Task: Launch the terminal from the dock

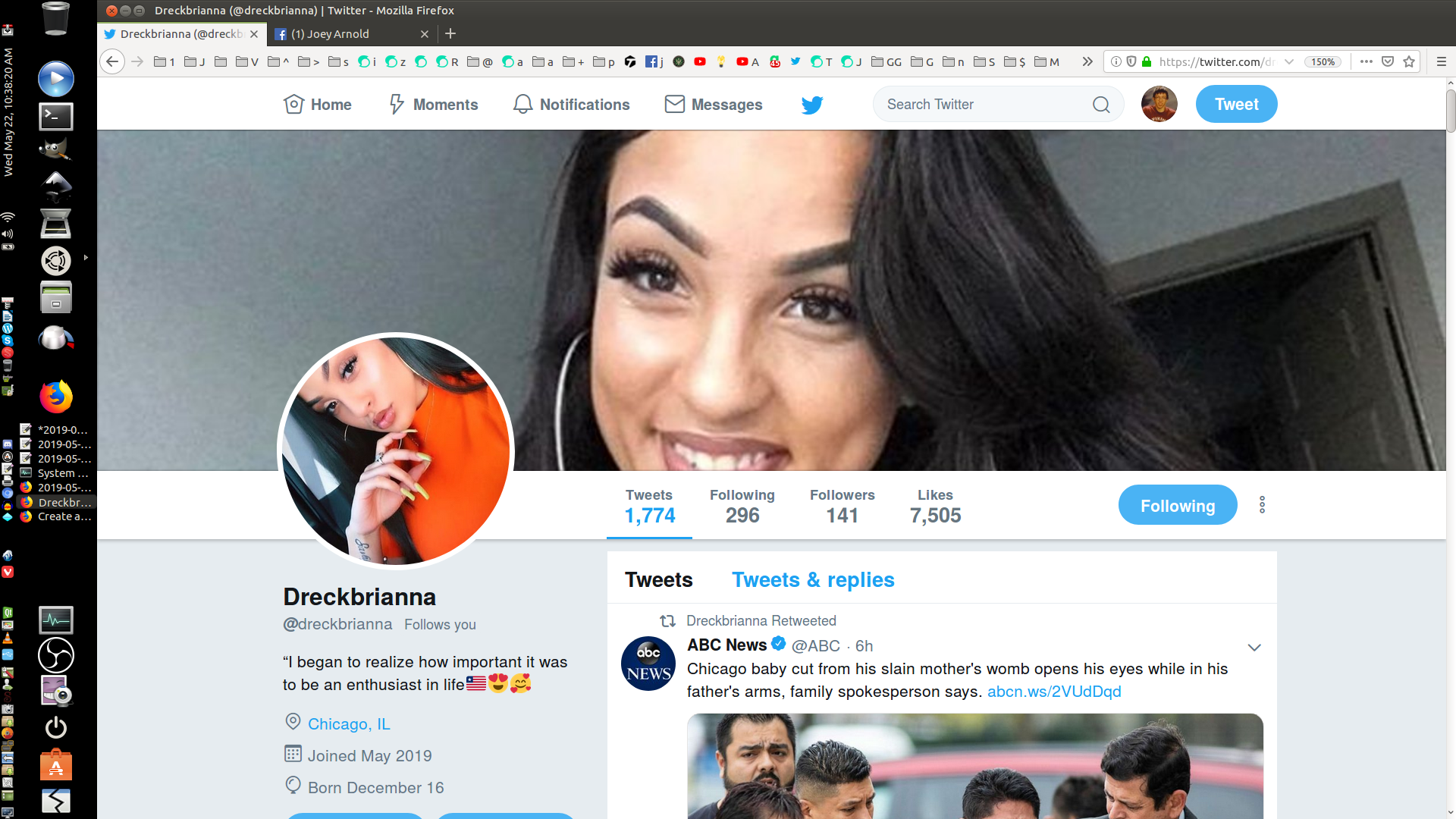Action: tap(56, 116)
